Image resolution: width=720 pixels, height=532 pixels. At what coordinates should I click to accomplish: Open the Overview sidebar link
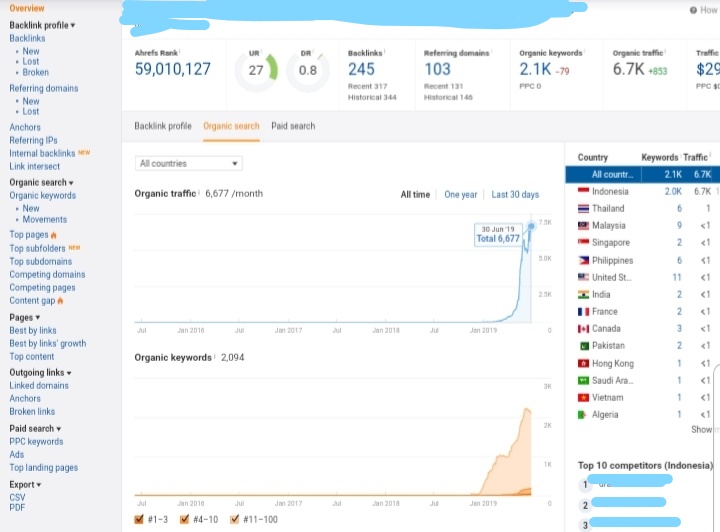pyautogui.click(x=27, y=8)
